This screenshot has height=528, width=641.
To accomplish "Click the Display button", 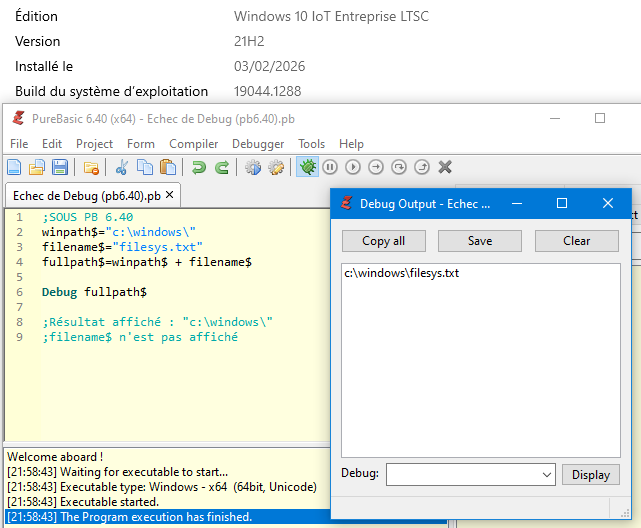I will (x=591, y=474).
